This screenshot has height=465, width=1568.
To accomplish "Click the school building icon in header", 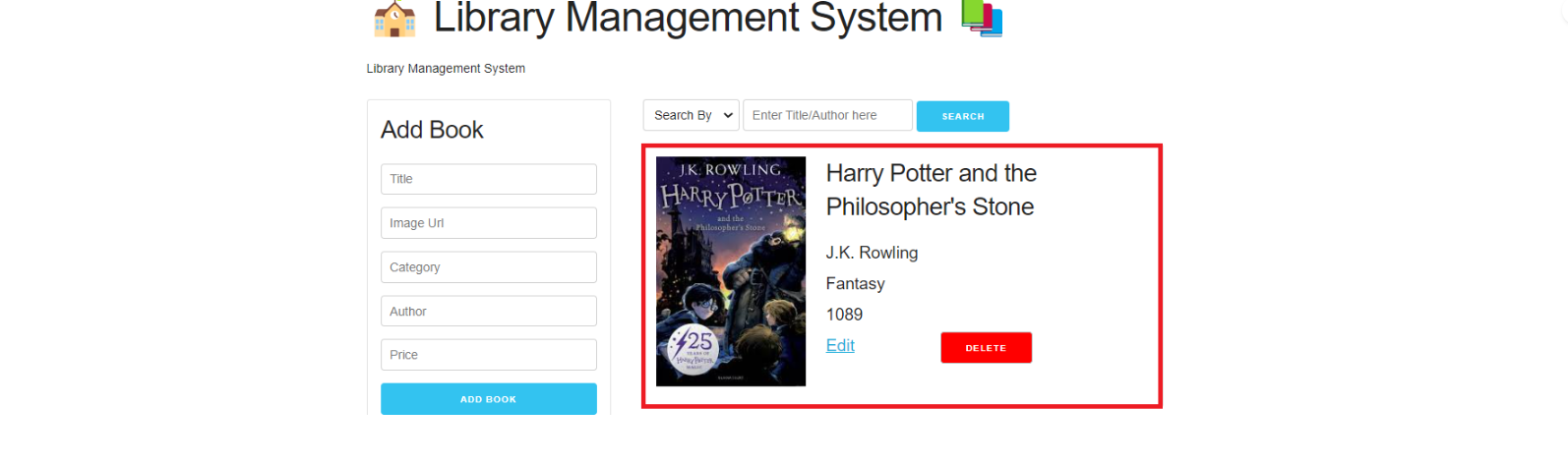I will (x=394, y=19).
